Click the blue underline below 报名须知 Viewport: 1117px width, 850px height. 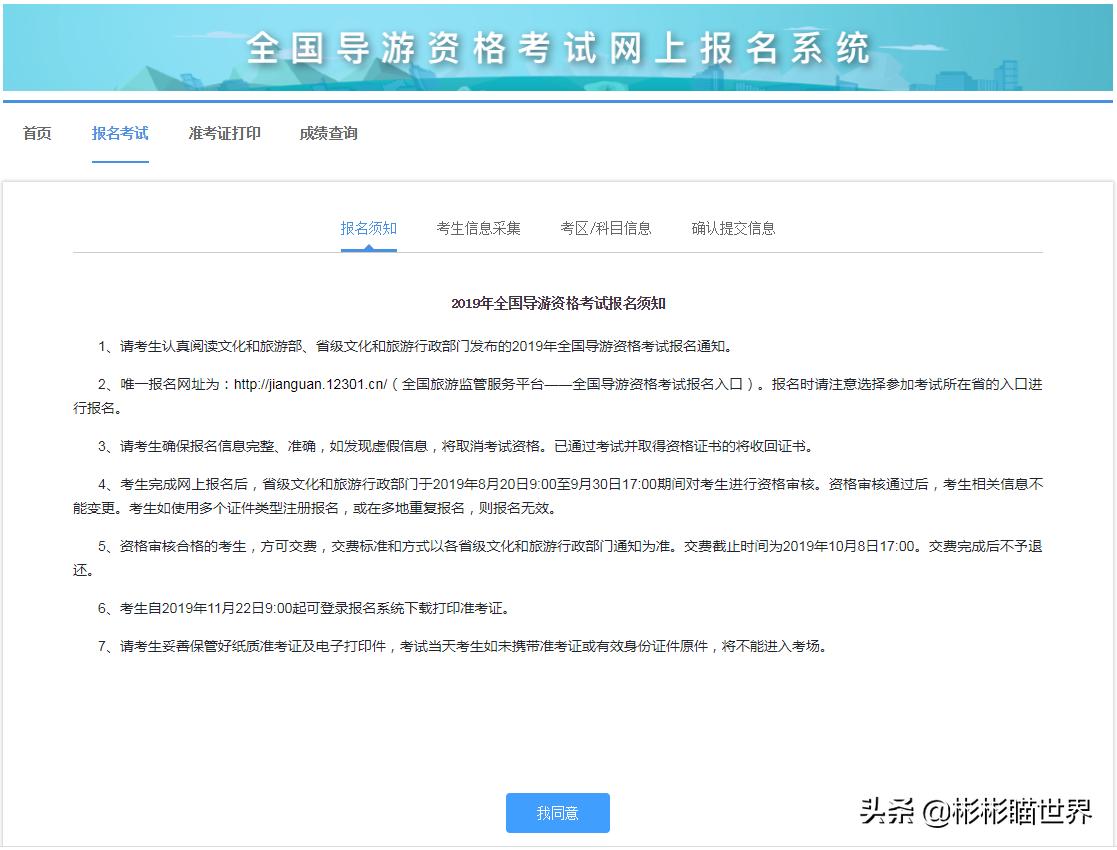coord(368,250)
